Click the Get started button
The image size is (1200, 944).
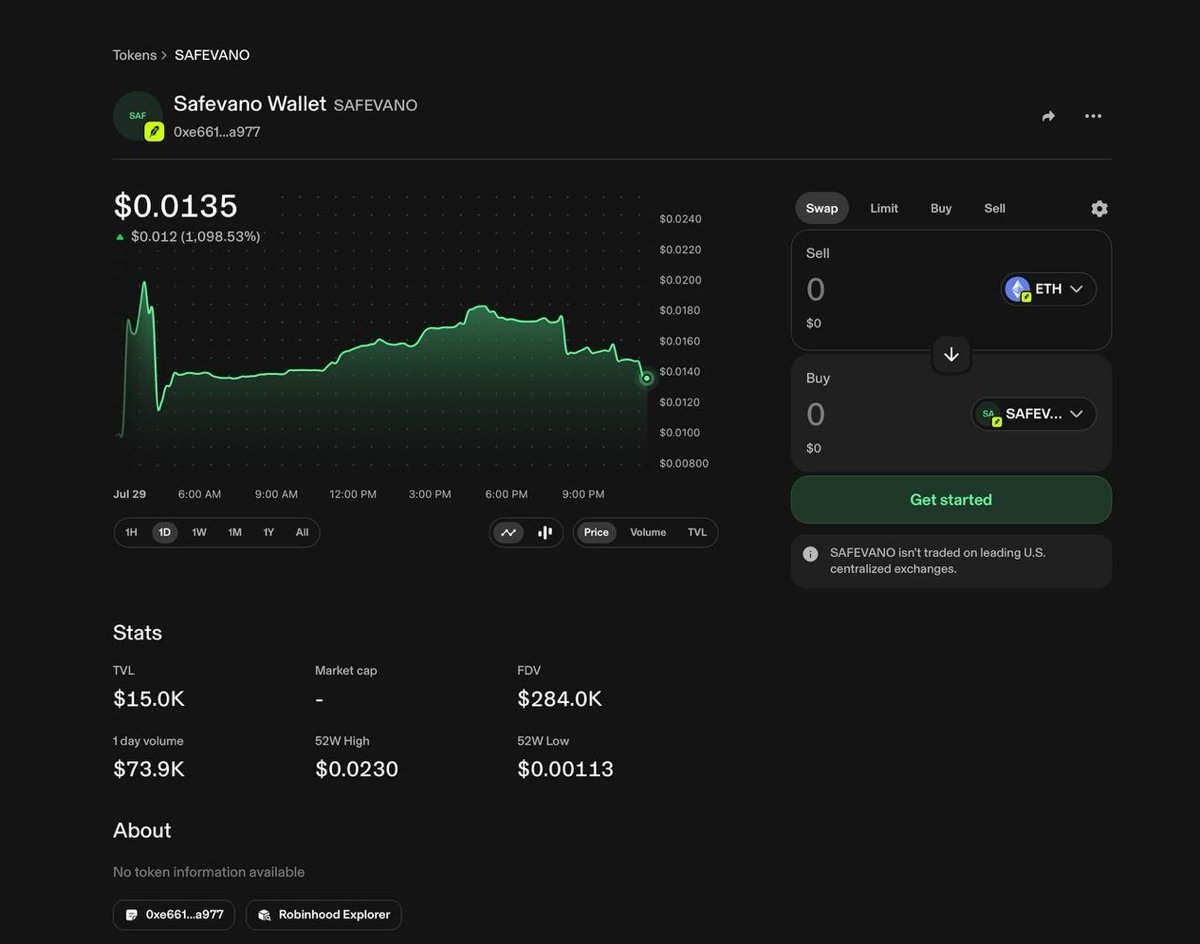(951, 499)
